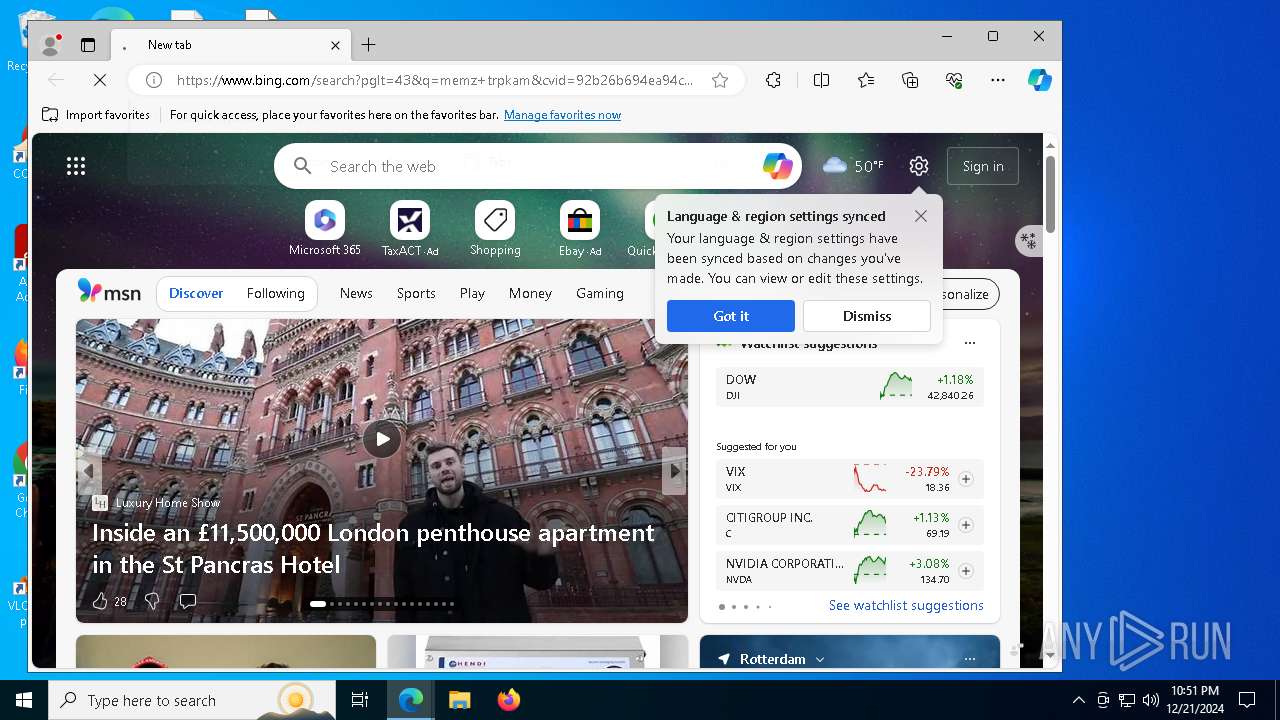
Task: Open the DOW stock row
Action: (x=850, y=386)
